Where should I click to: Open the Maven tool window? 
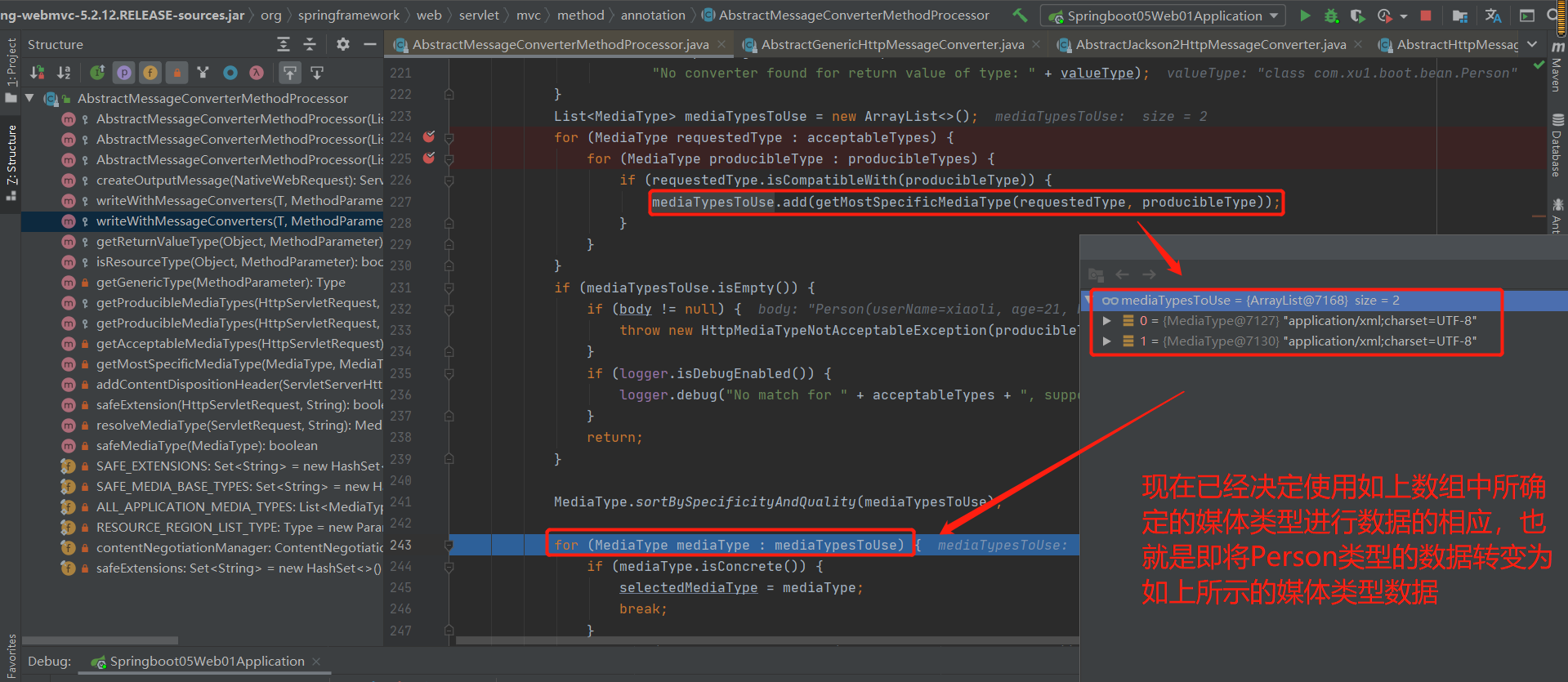1557,67
